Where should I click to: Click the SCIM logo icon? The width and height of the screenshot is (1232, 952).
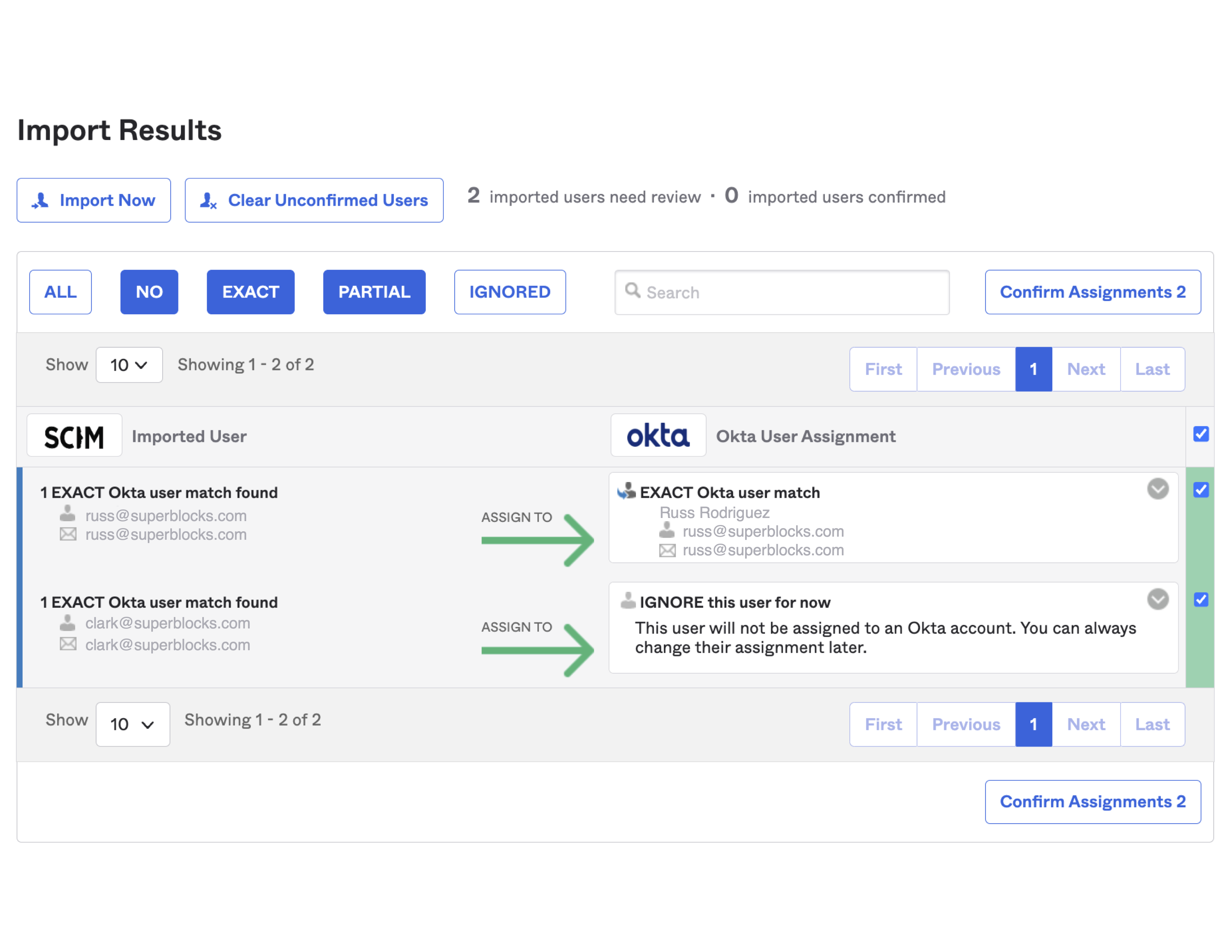(x=74, y=436)
